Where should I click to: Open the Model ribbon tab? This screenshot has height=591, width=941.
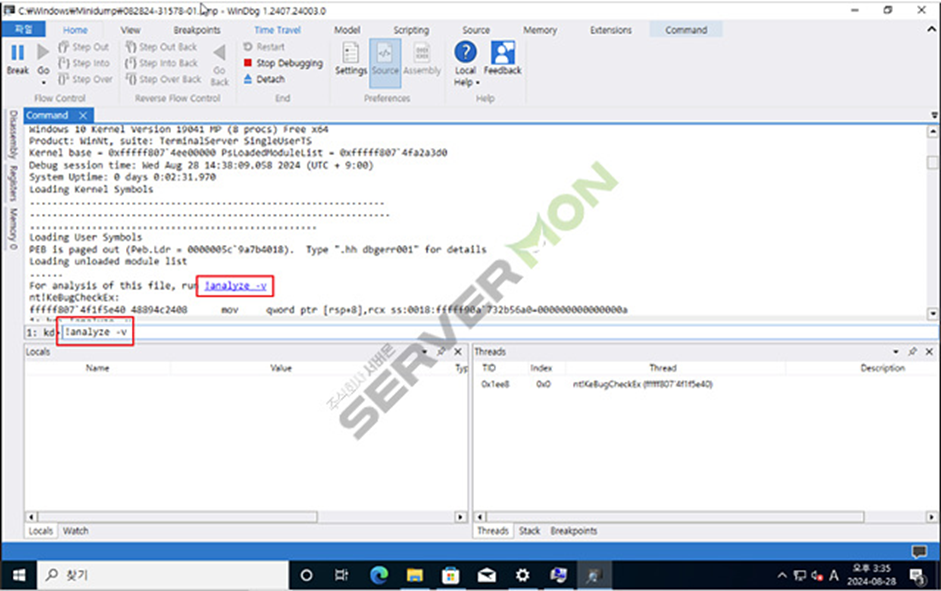tap(347, 30)
